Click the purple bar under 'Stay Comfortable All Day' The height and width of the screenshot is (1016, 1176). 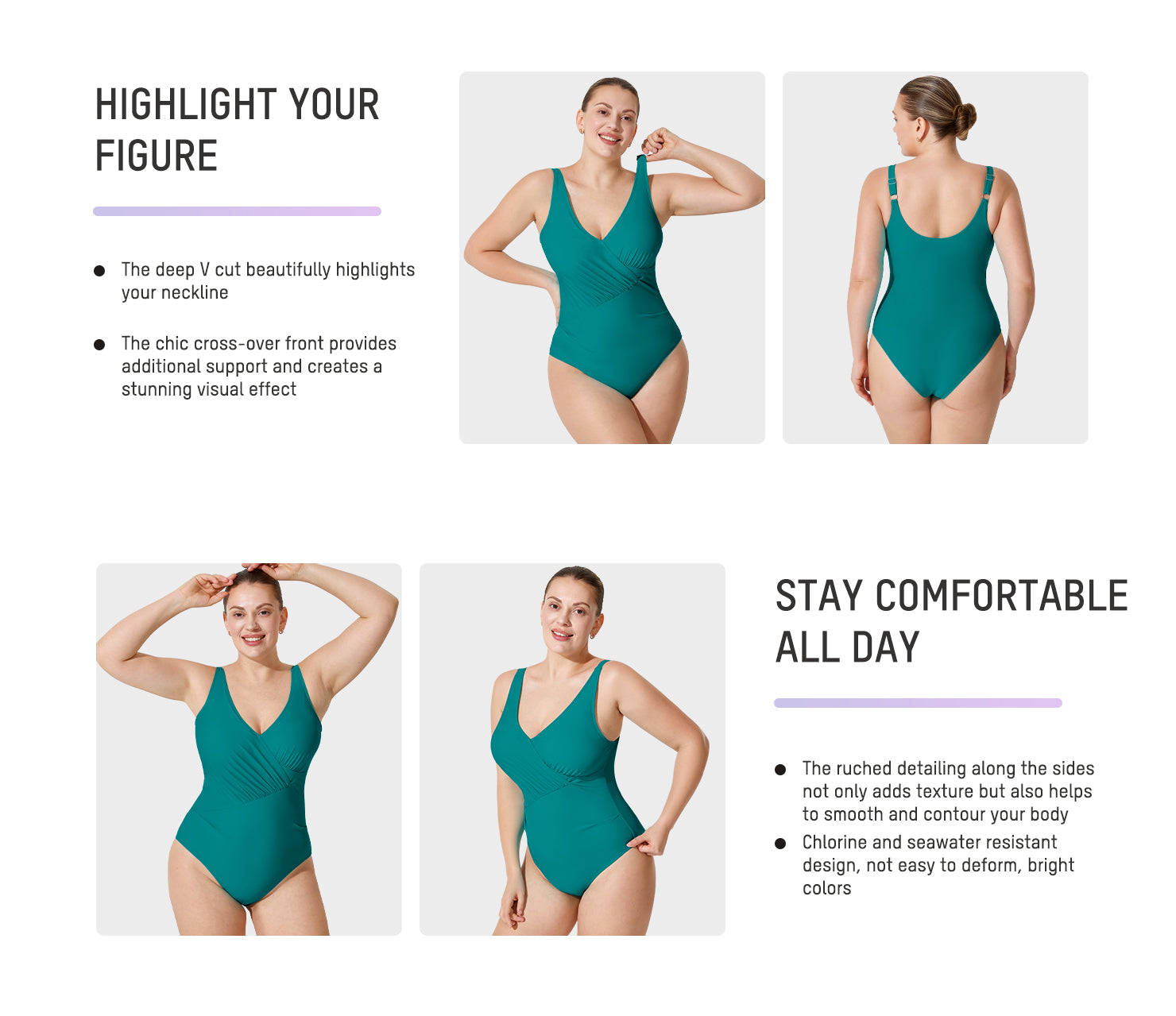(x=918, y=703)
